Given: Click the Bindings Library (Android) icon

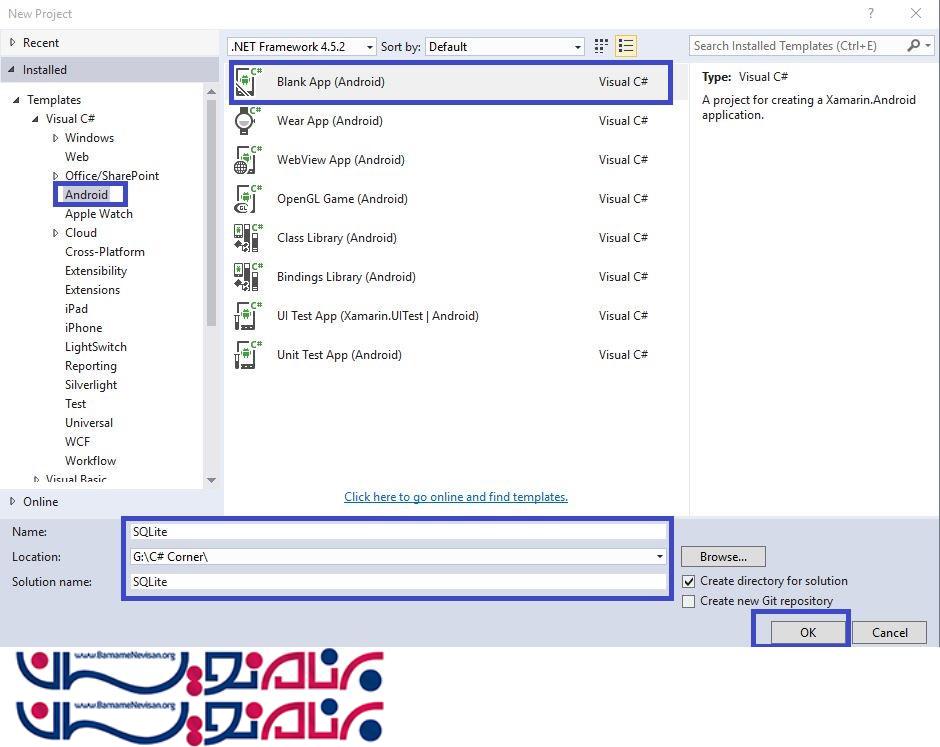Looking at the screenshot, I should [246, 277].
